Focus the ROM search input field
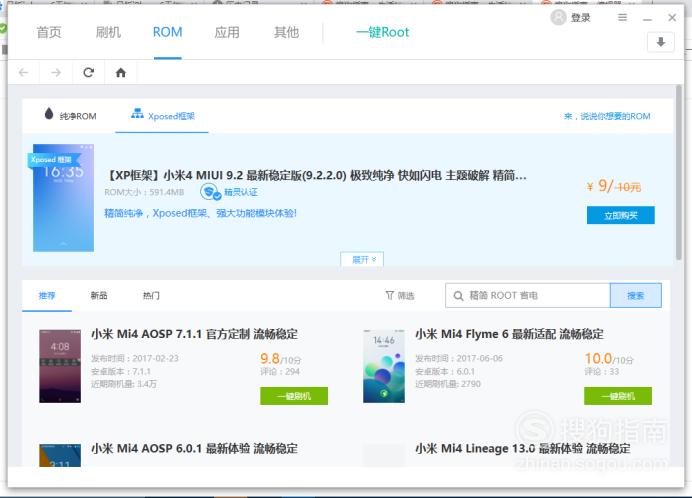The height and width of the screenshot is (498, 692). point(528,295)
